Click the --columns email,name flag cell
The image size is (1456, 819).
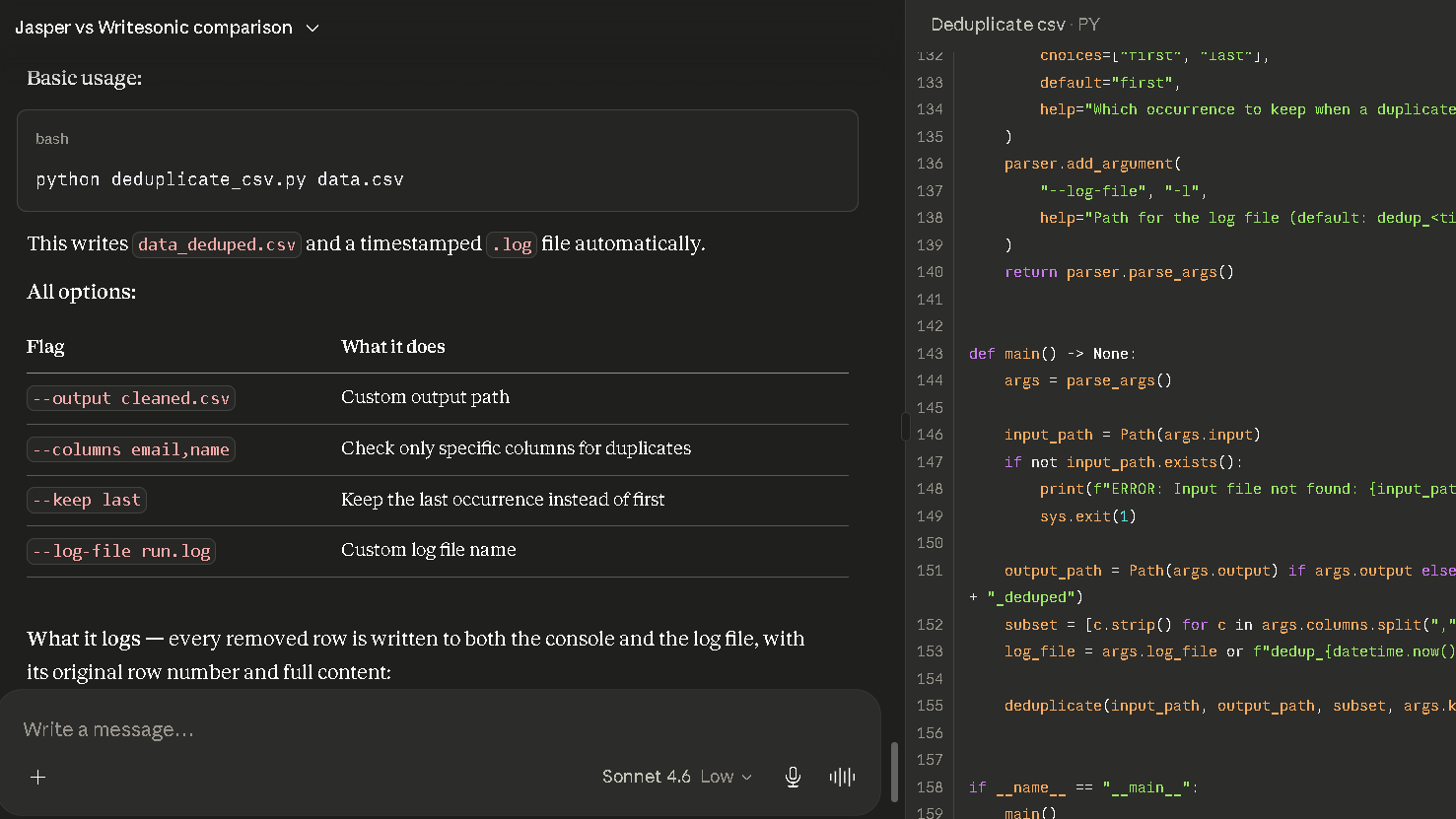click(131, 449)
